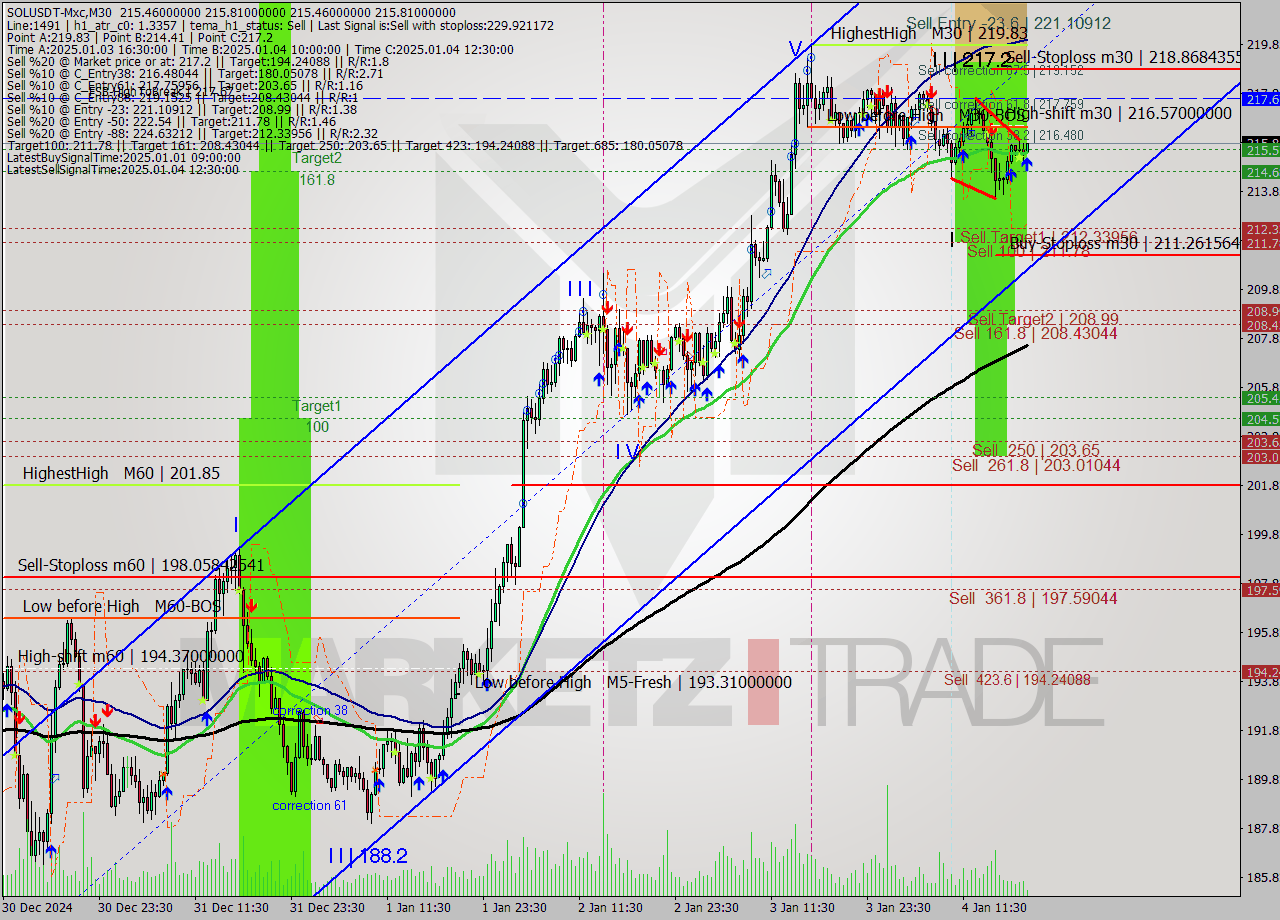Click 'Sell Entry -23.6 | 221.10912' label
The width and height of the screenshot is (1280, 920).
click(x=1008, y=22)
